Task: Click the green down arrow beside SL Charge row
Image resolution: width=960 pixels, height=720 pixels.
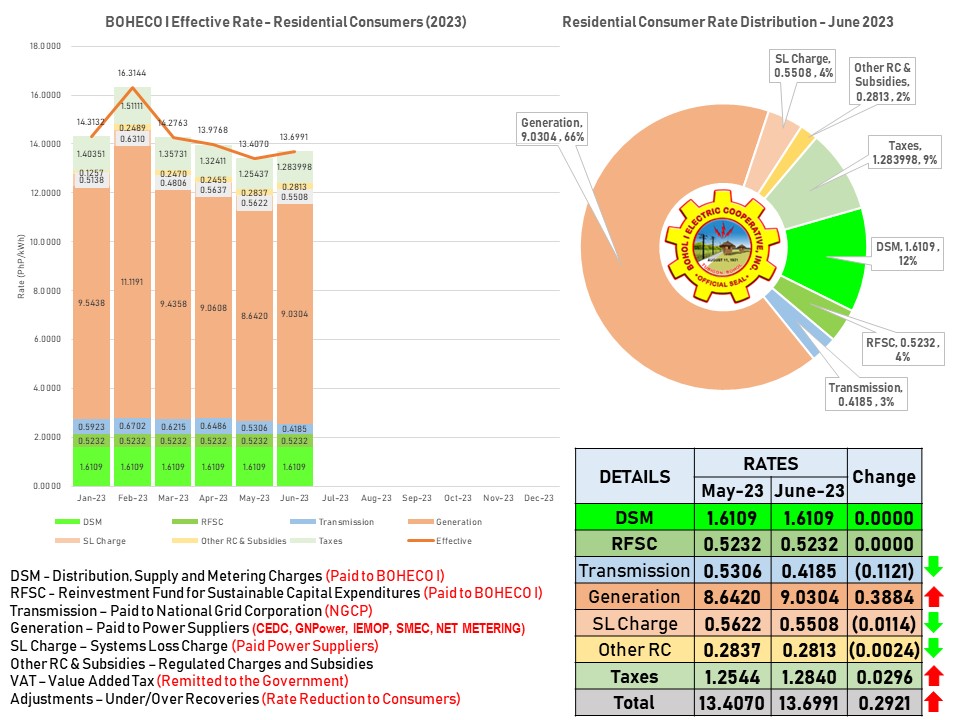Action: [x=934, y=622]
